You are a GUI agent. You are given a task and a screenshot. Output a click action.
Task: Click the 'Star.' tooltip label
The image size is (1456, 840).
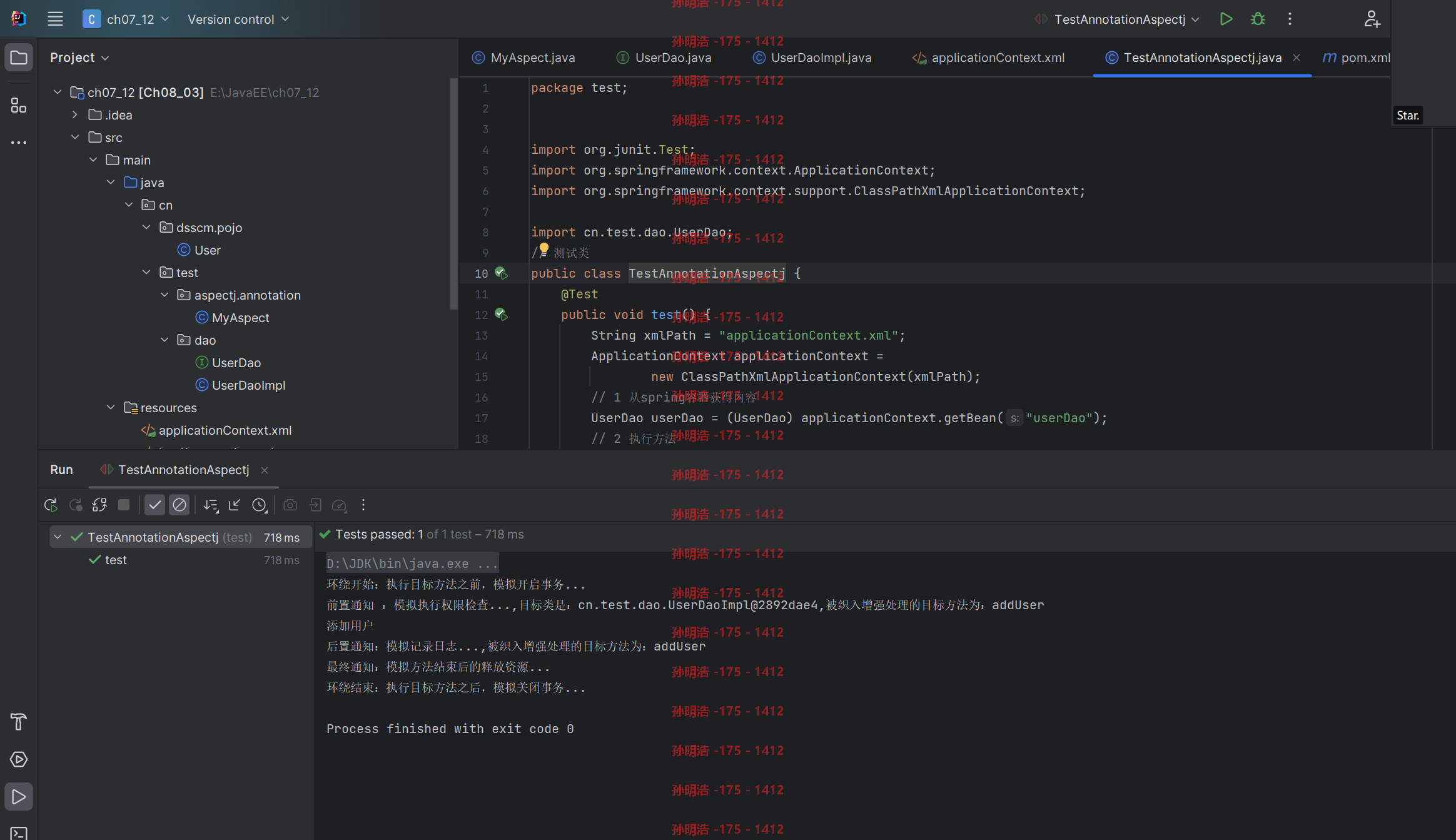coord(1407,115)
